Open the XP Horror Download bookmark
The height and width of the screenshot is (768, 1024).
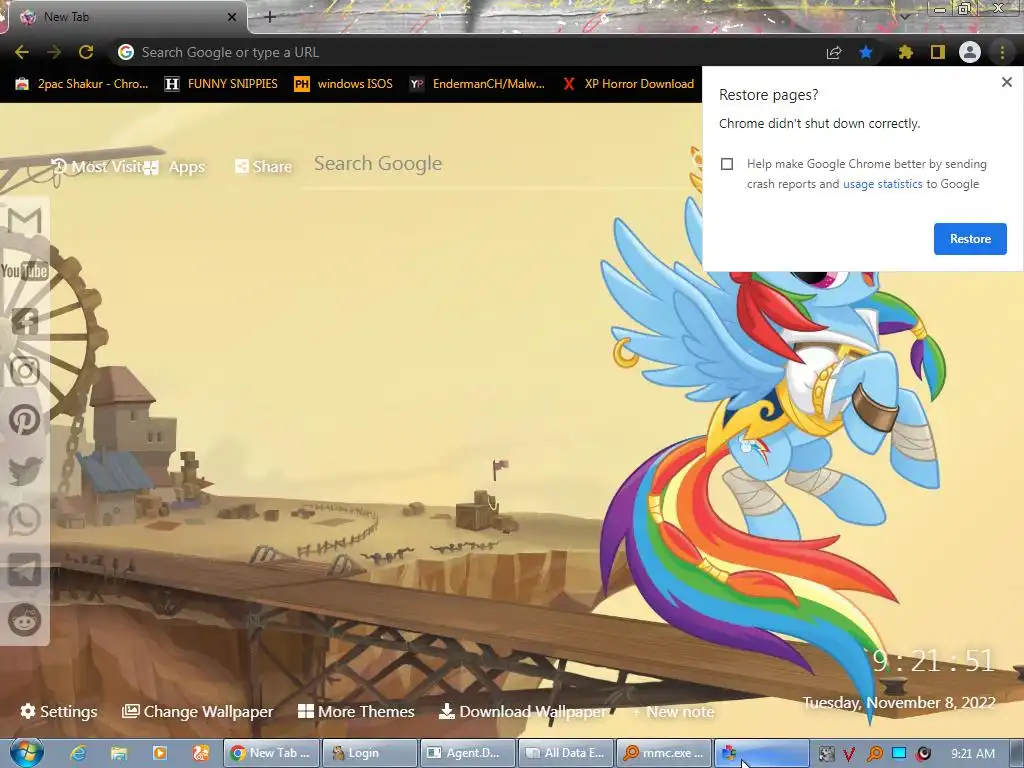pyautogui.click(x=628, y=84)
